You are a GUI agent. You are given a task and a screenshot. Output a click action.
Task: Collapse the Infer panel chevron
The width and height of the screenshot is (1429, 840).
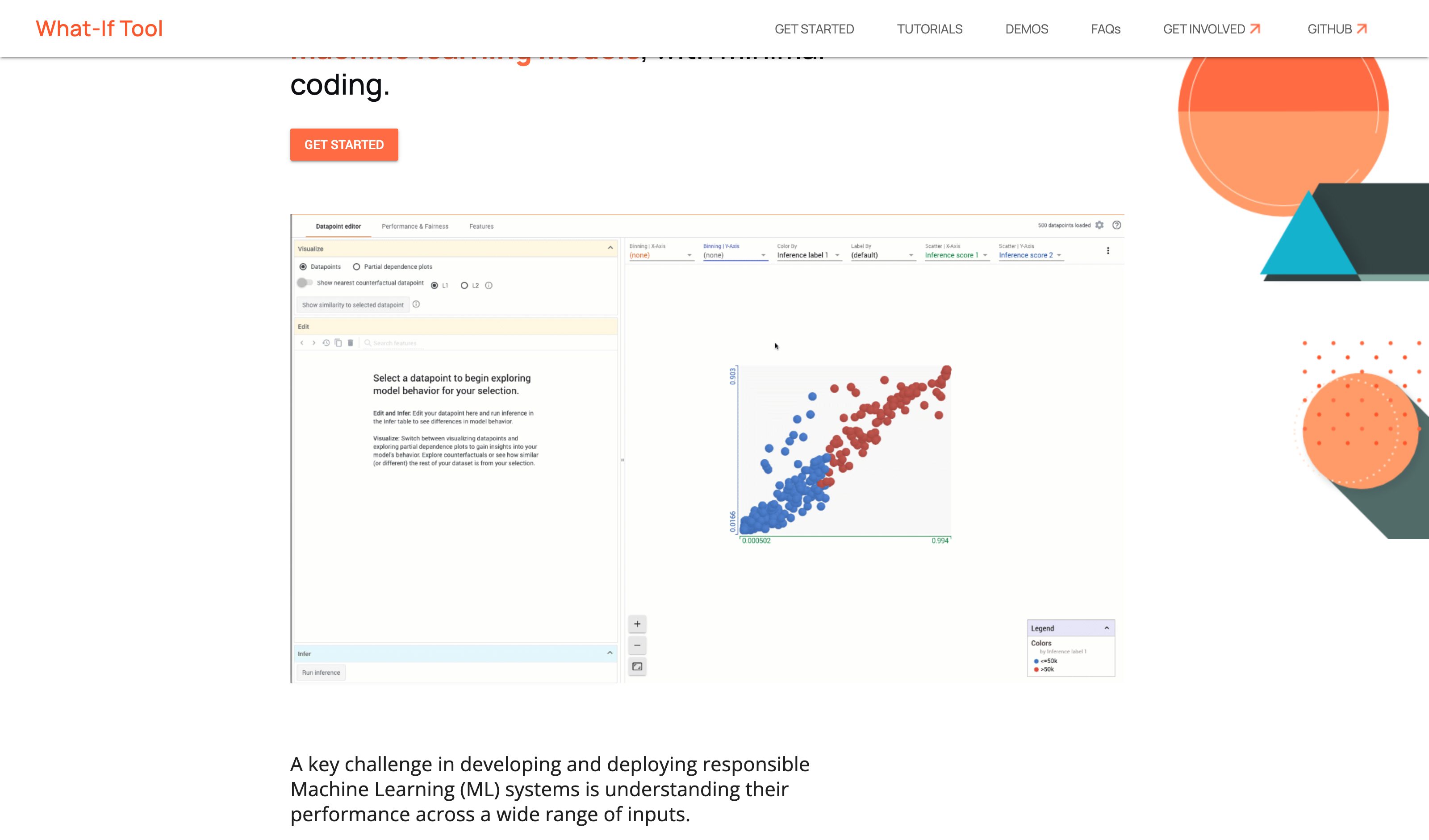tap(610, 653)
